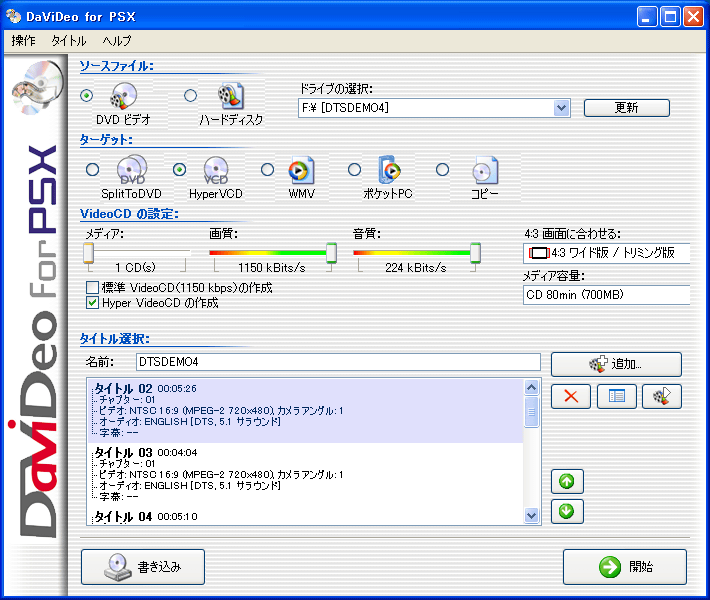Select コピー target radio button

click(x=442, y=170)
